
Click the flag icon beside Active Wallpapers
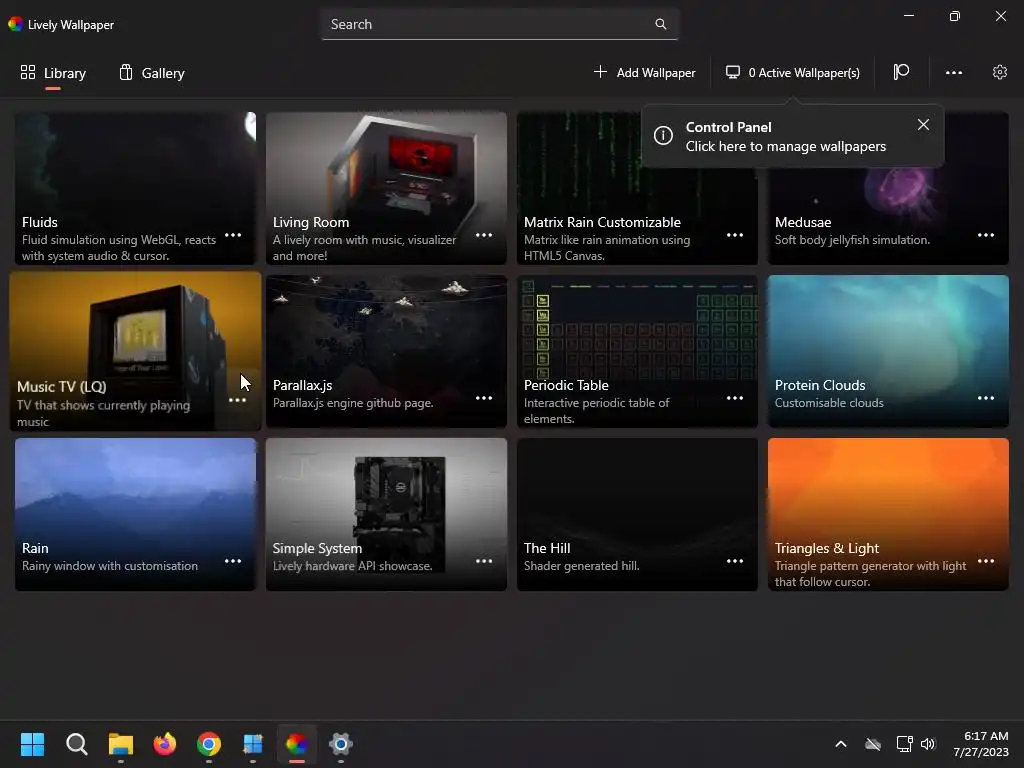pos(901,72)
